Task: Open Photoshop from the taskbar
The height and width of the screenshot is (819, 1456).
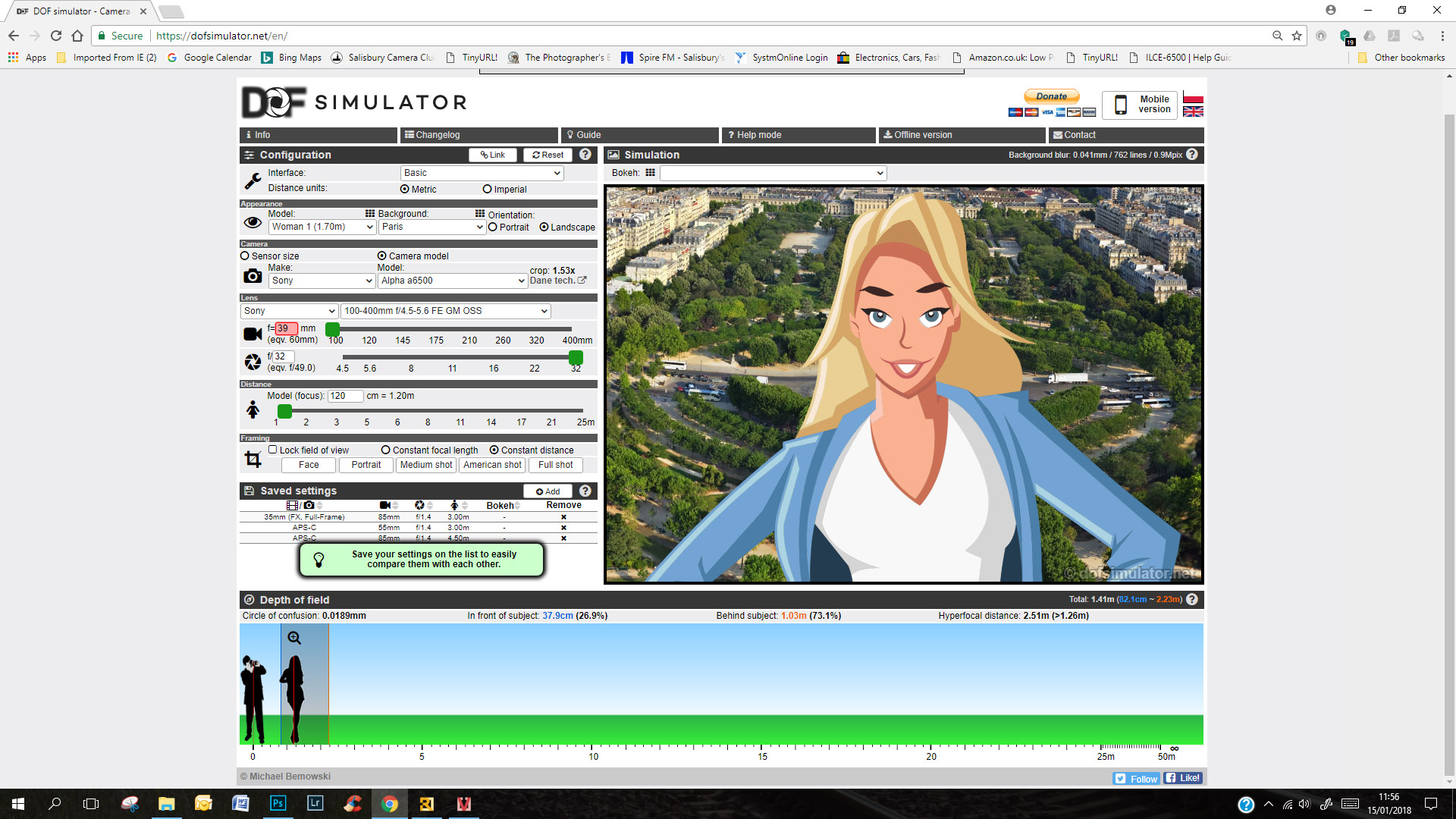Action: 278,804
